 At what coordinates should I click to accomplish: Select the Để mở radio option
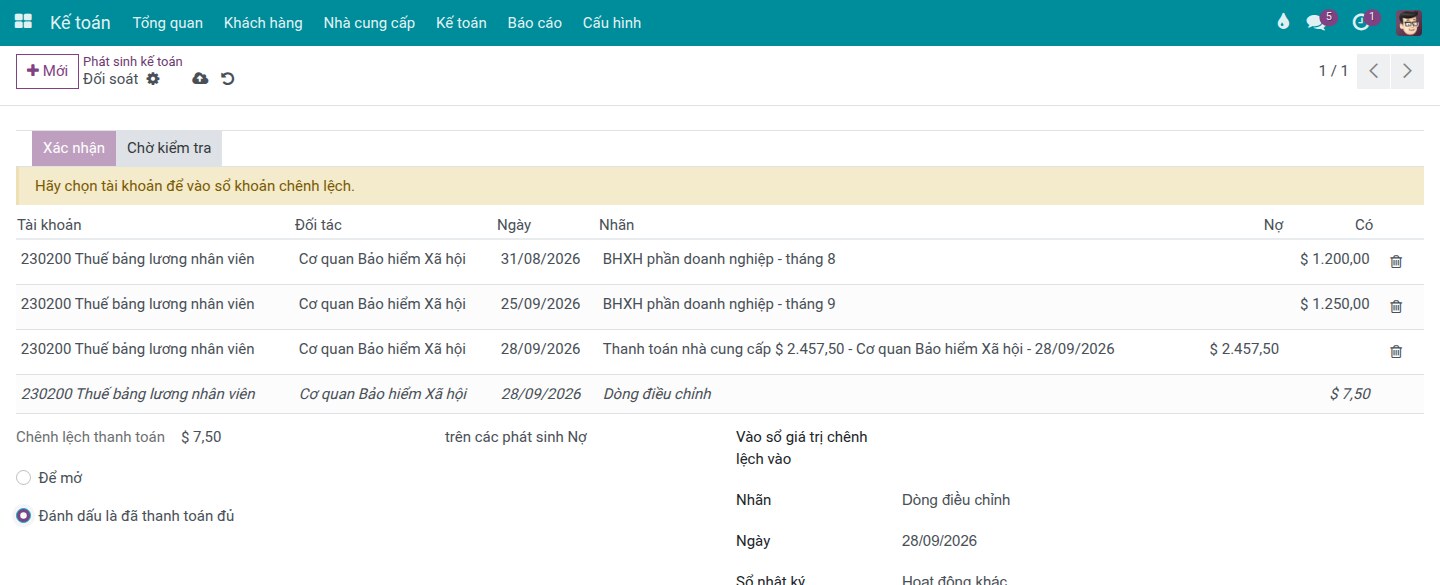(x=24, y=478)
